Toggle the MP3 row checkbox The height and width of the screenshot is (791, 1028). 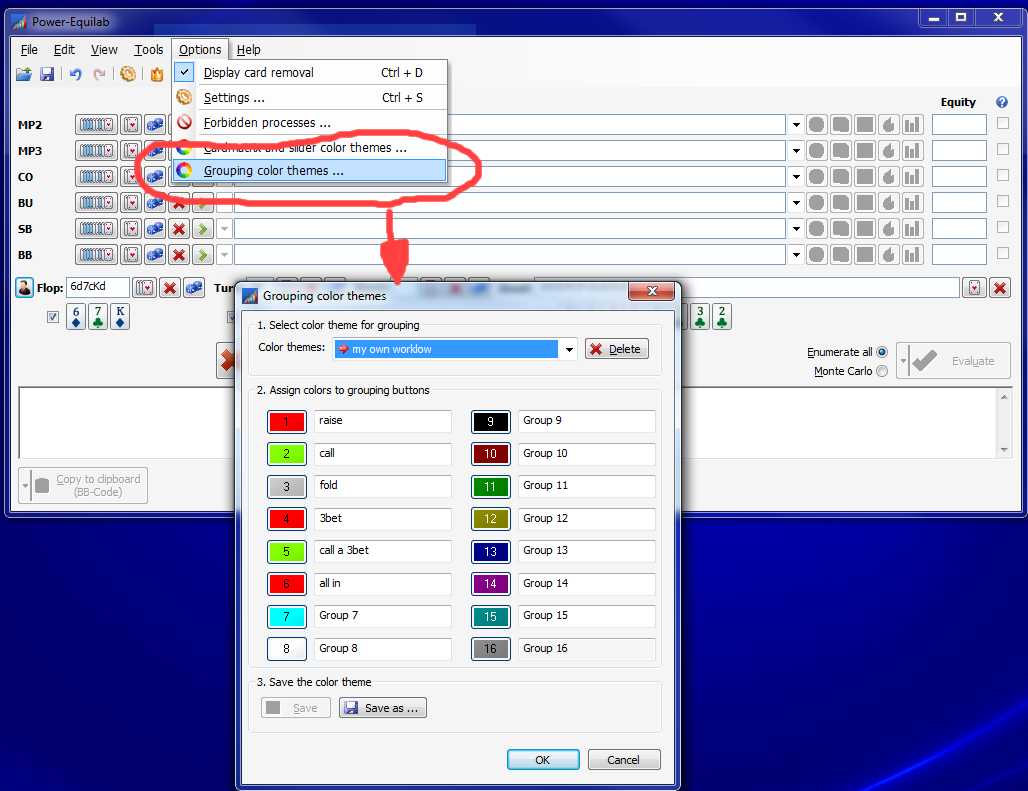point(1003,149)
